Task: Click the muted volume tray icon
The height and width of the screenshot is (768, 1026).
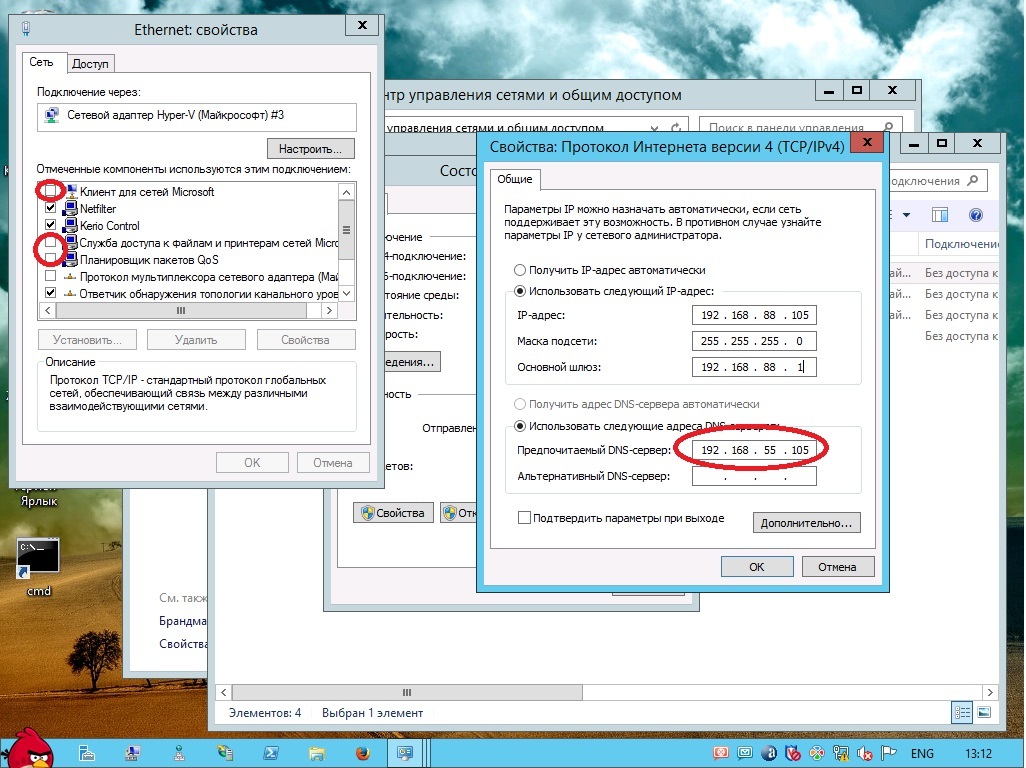Action: coord(865,753)
